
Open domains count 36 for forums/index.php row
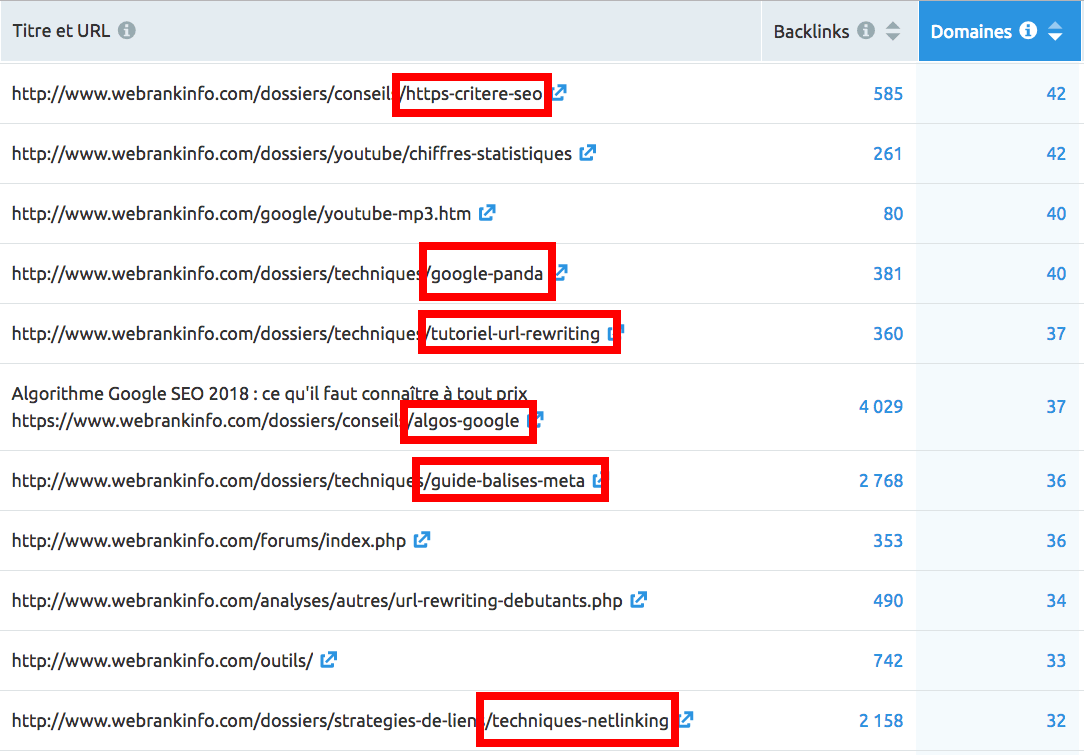tap(1056, 541)
